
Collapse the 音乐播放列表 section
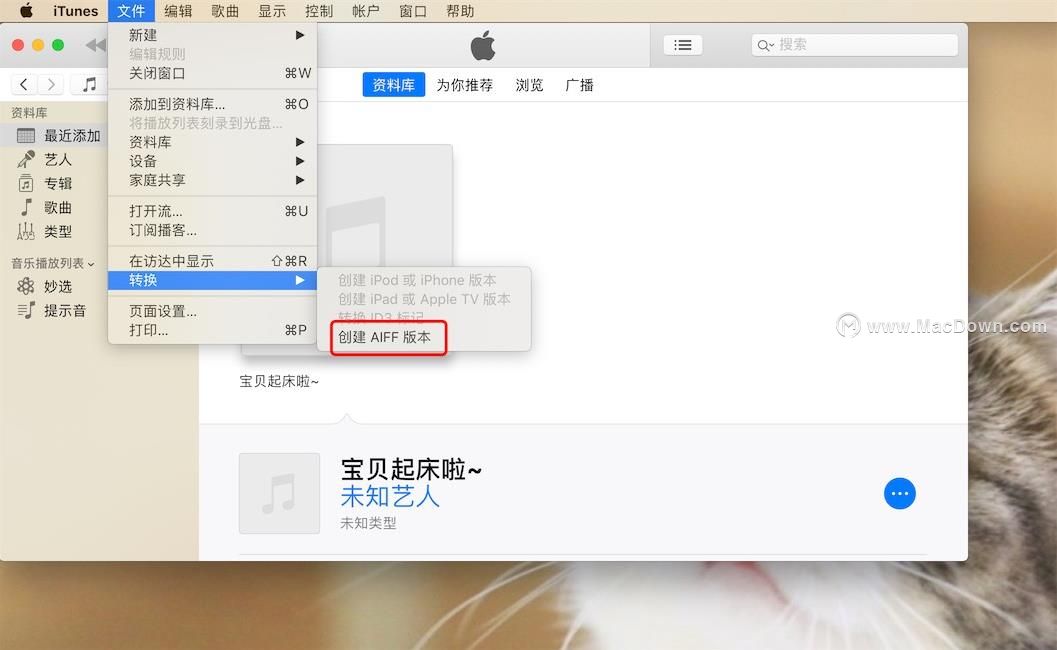[91, 264]
